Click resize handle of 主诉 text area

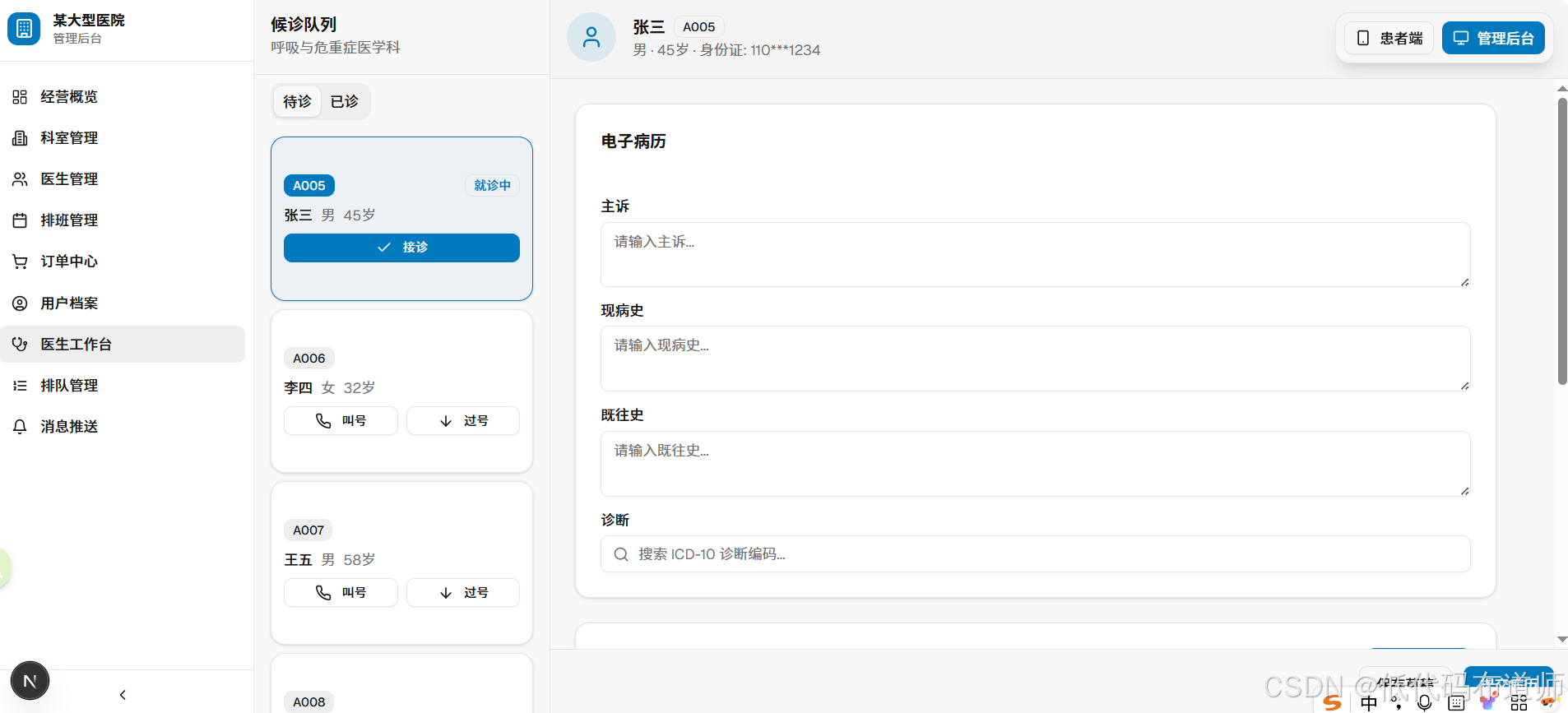pyautogui.click(x=1464, y=281)
